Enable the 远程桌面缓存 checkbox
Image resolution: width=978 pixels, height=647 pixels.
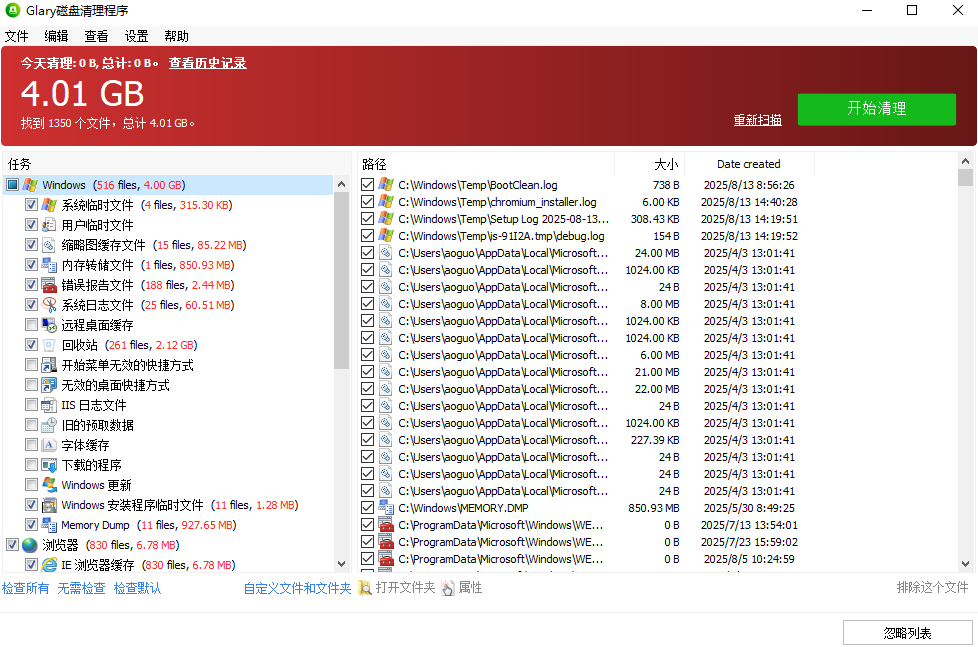tap(31, 324)
